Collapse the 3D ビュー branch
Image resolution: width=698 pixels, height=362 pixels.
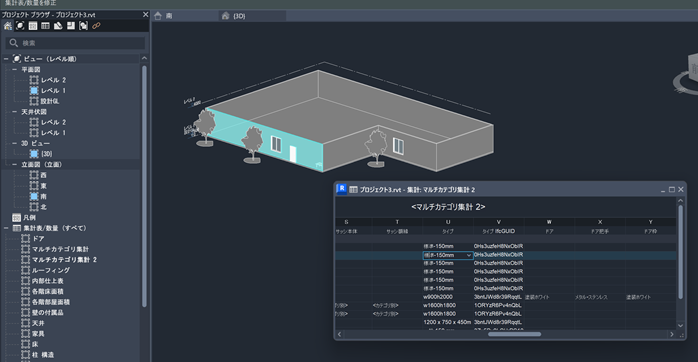[x=15, y=143]
